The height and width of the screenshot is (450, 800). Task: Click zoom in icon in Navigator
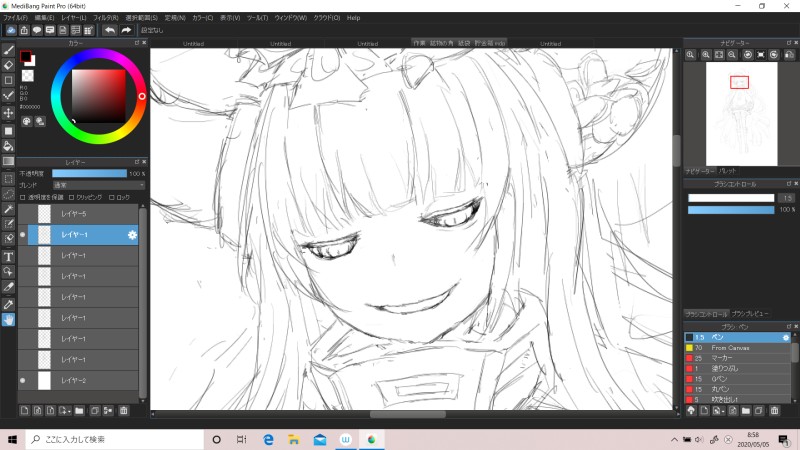pyautogui.click(x=706, y=55)
